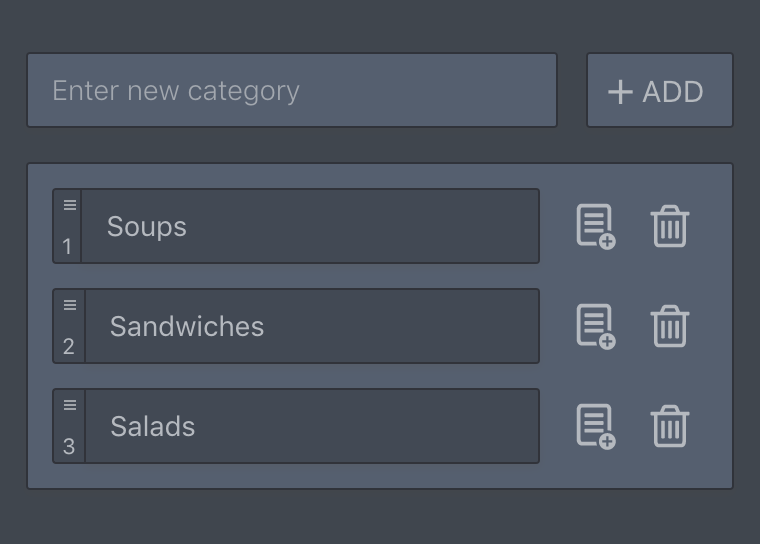The height and width of the screenshot is (544, 760).
Task: Edit the Soups category name
Action: tap(310, 227)
